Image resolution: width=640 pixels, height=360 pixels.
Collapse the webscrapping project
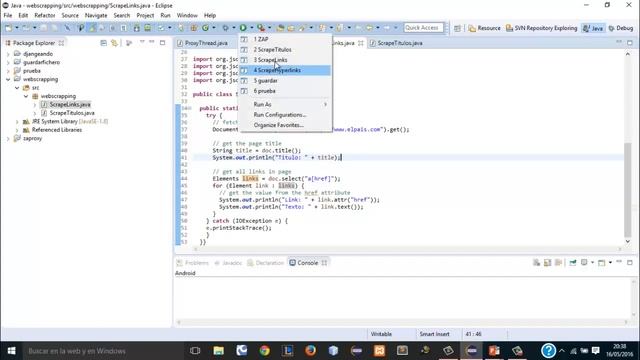coord(8,79)
